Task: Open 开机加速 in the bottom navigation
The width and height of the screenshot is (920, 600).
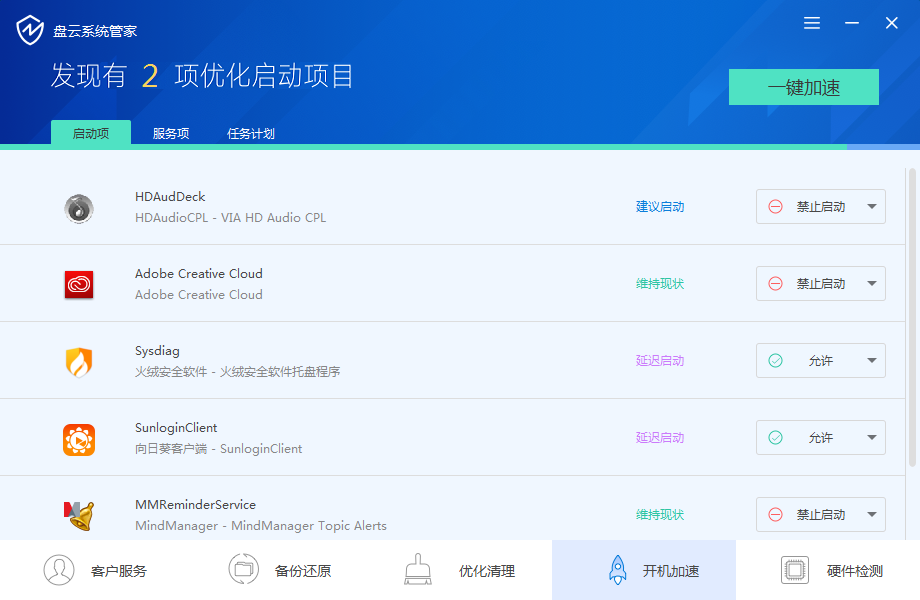Action: point(644,570)
